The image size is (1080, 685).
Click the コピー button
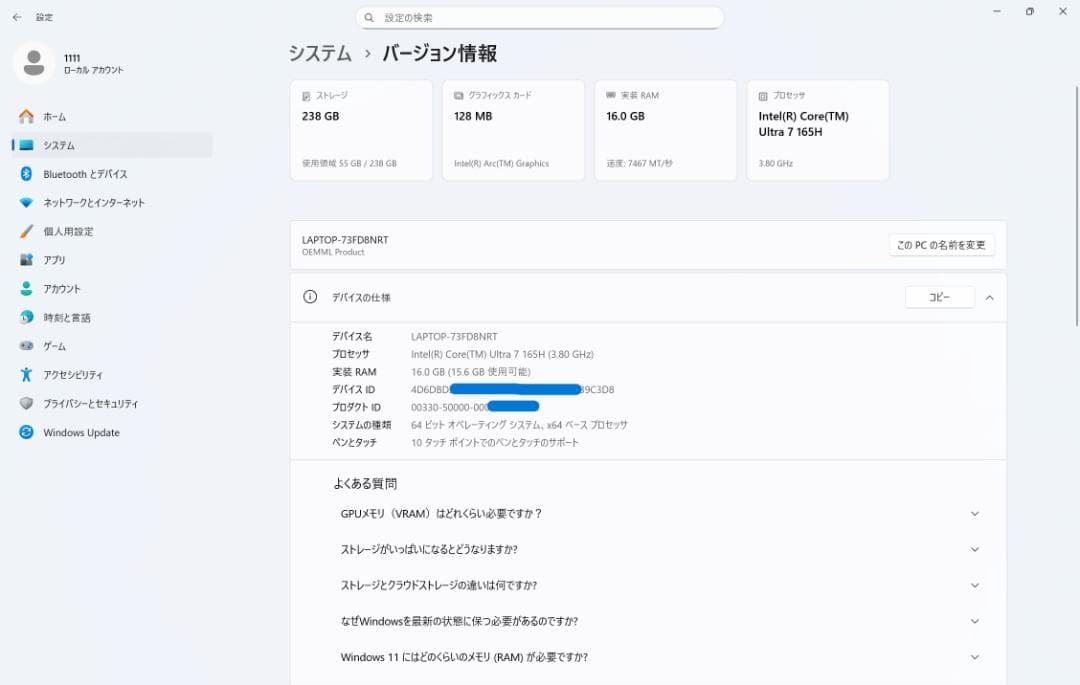coord(939,297)
